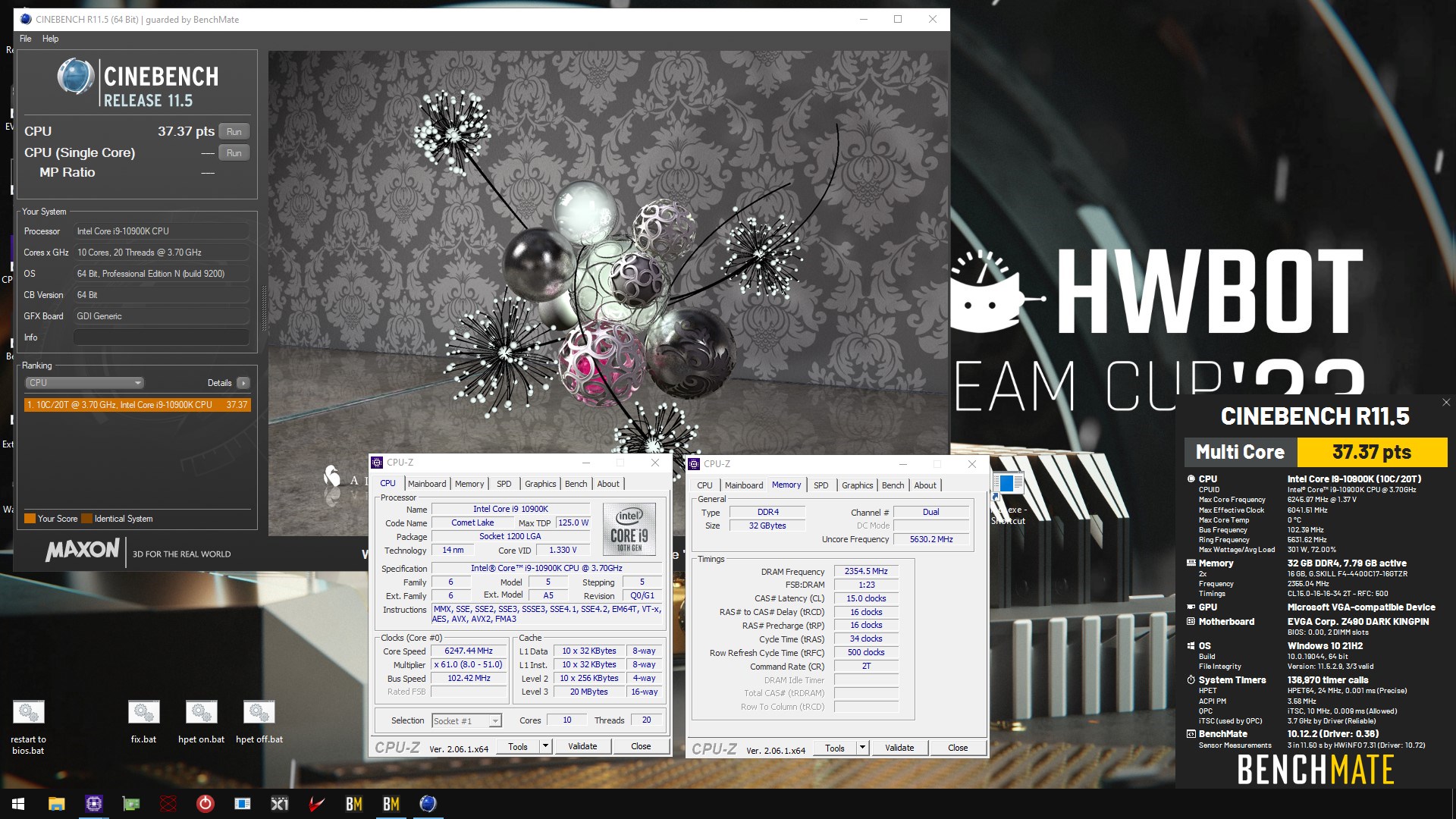Select the fix.bat desktop icon
The image size is (1456, 819).
[143, 721]
